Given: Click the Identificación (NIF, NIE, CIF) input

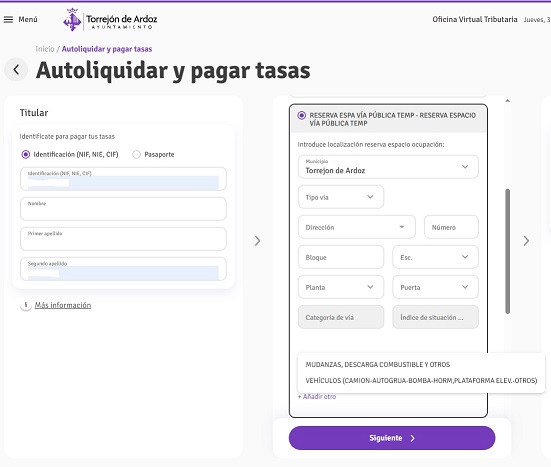Looking at the screenshot, I should [123, 179].
